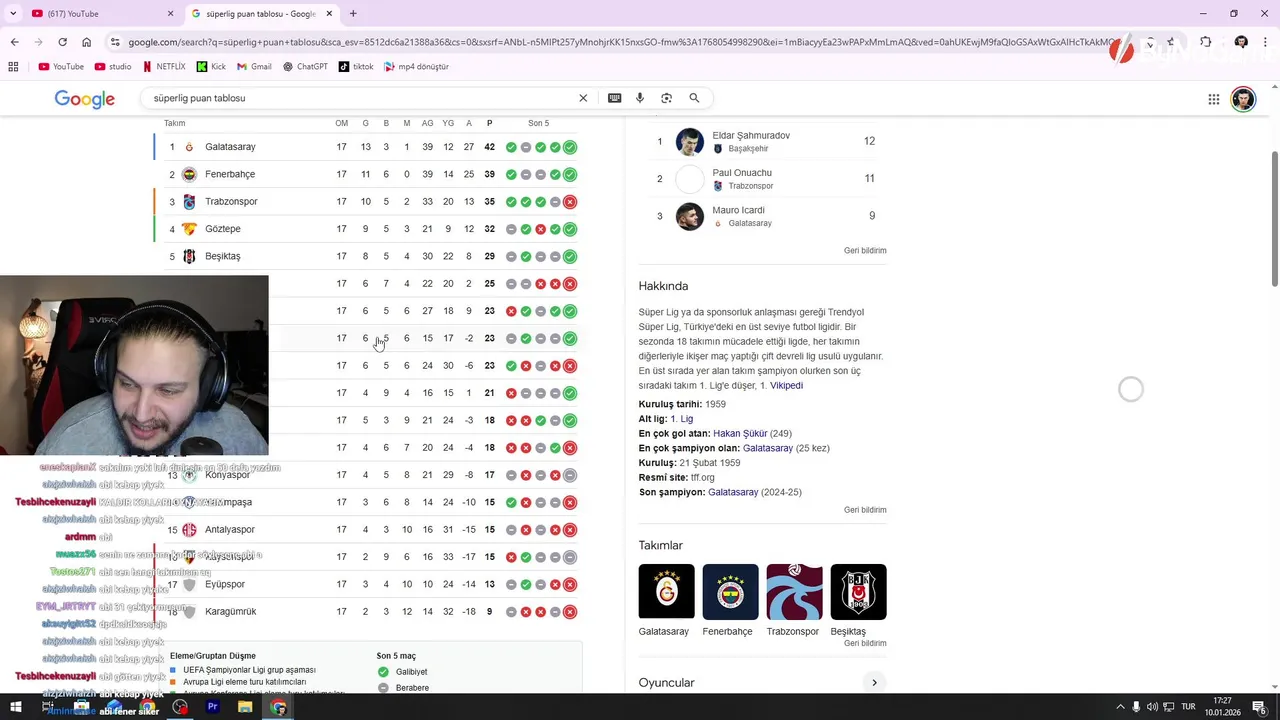
Task: Open Mauro Icardi top scorer entry
Action: pos(763,216)
